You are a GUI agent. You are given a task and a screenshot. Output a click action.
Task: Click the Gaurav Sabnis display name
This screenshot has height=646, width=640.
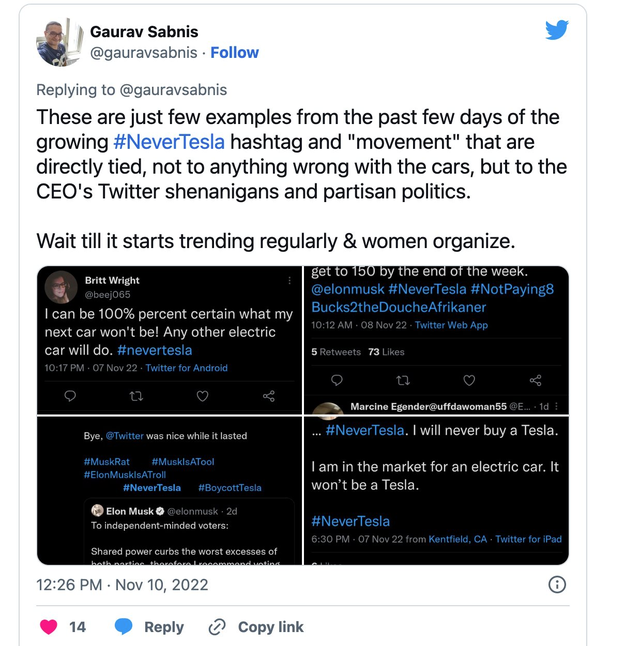click(144, 32)
